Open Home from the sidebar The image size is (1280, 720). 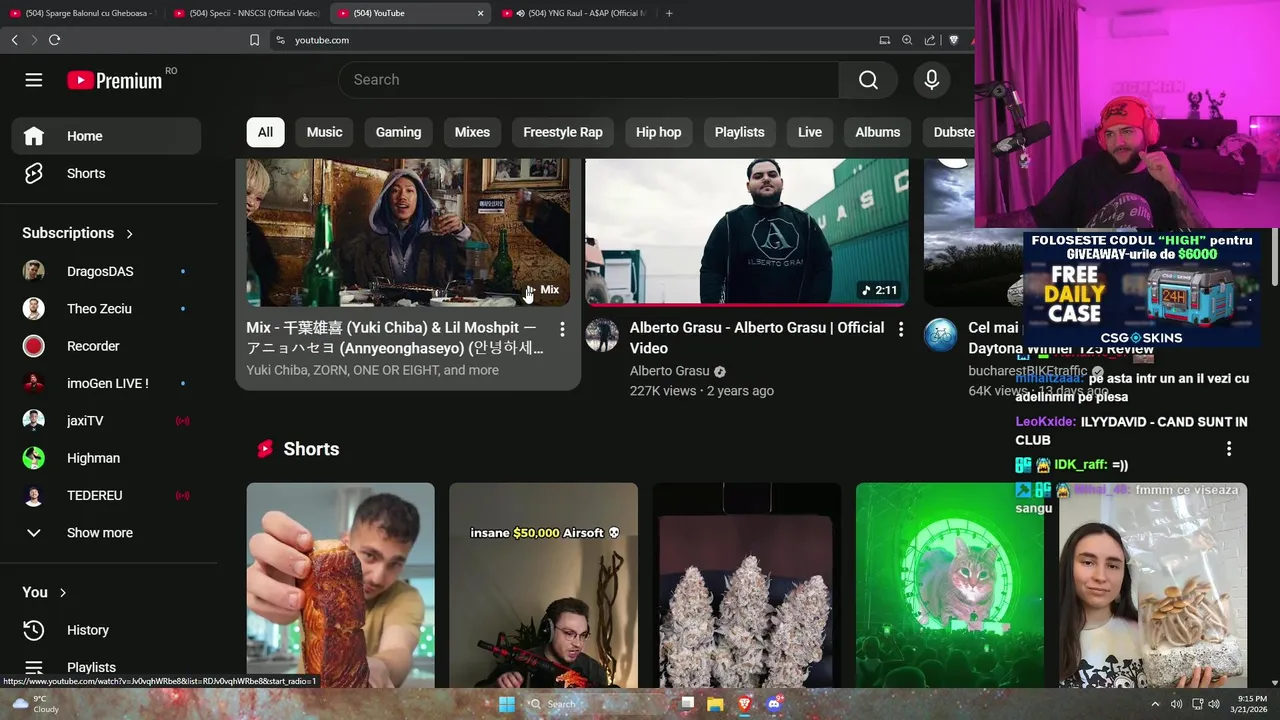106,136
